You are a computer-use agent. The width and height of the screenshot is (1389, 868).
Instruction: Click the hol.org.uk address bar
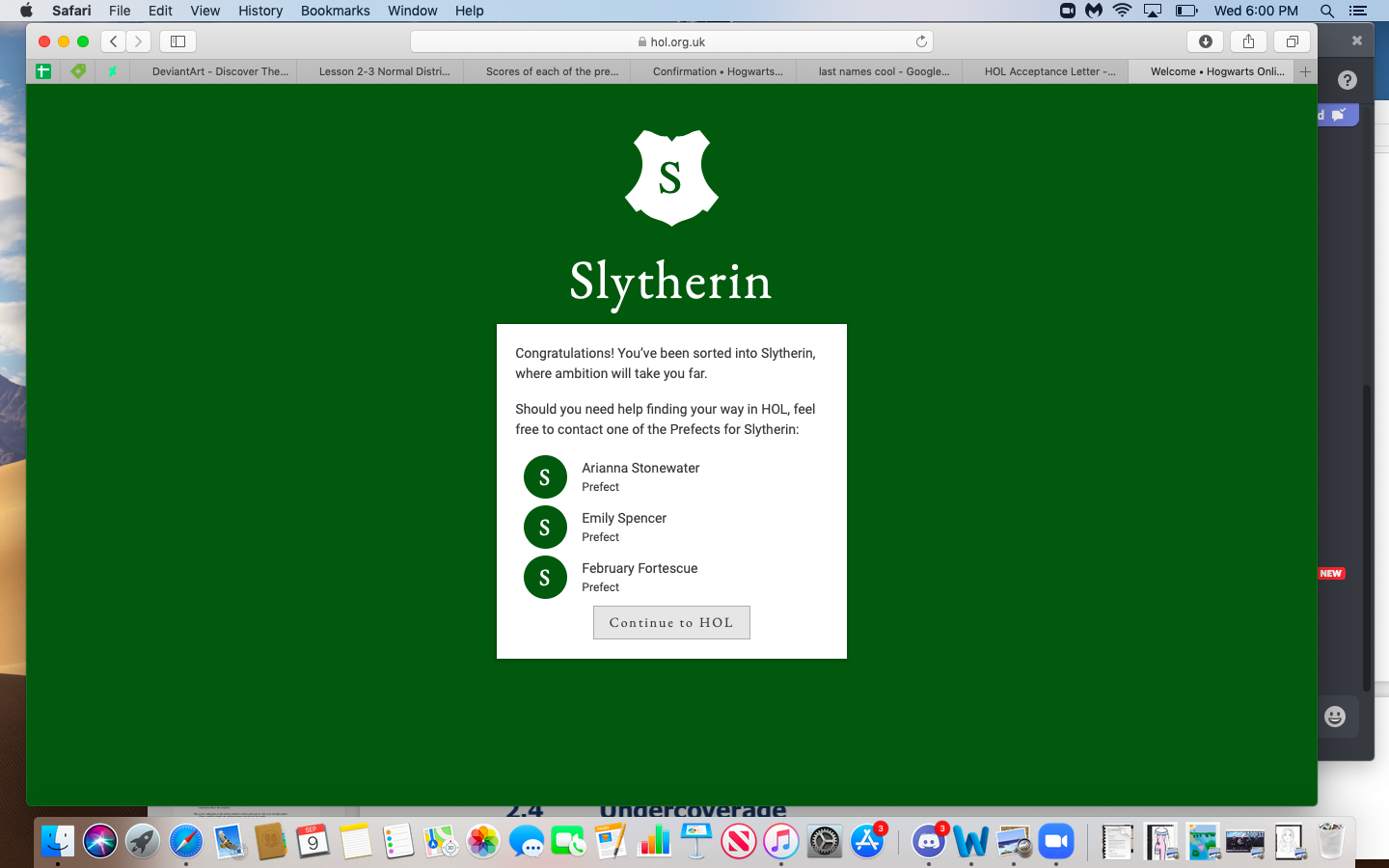(671, 41)
